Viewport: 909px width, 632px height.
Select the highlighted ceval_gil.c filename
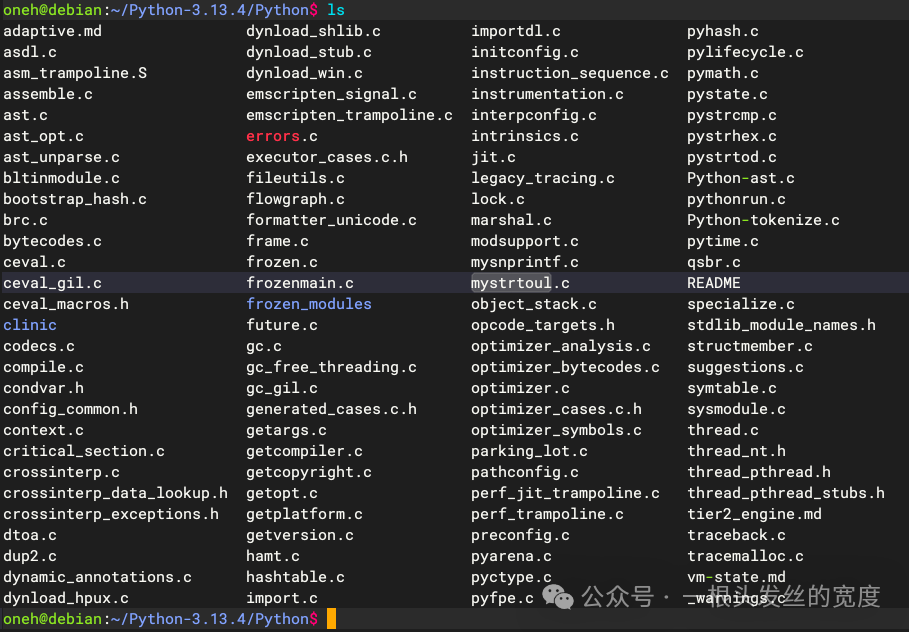coord(52,283)
